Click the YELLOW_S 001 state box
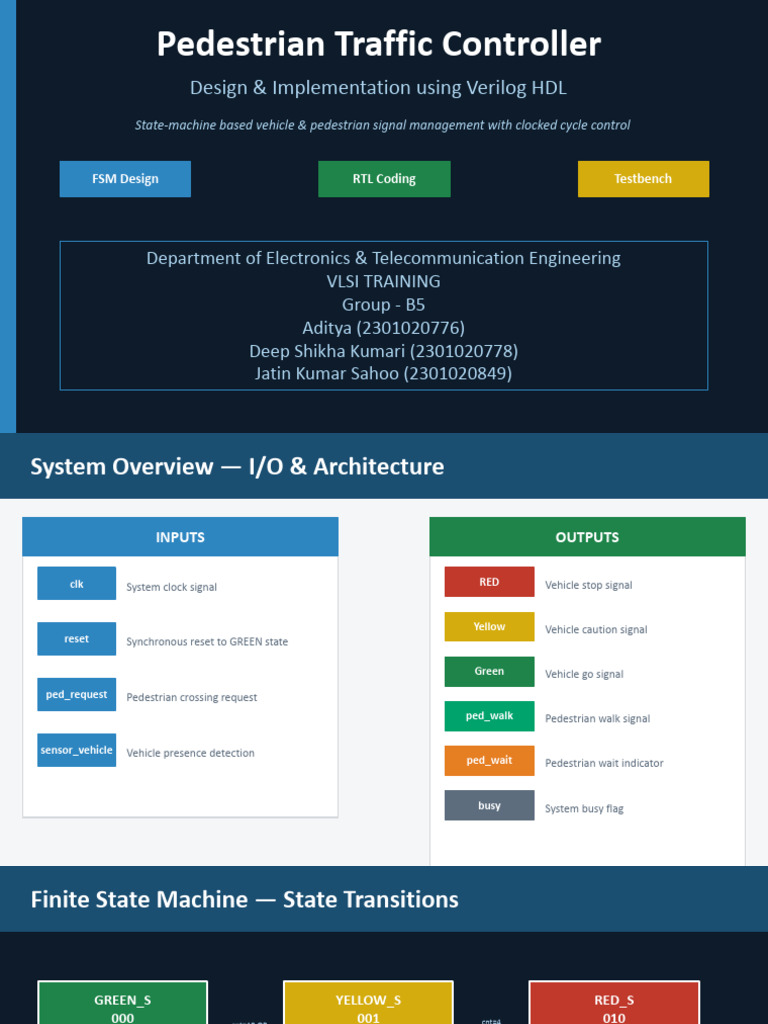The height and width of the screenshot is (1024, 768). point(368,1002)
